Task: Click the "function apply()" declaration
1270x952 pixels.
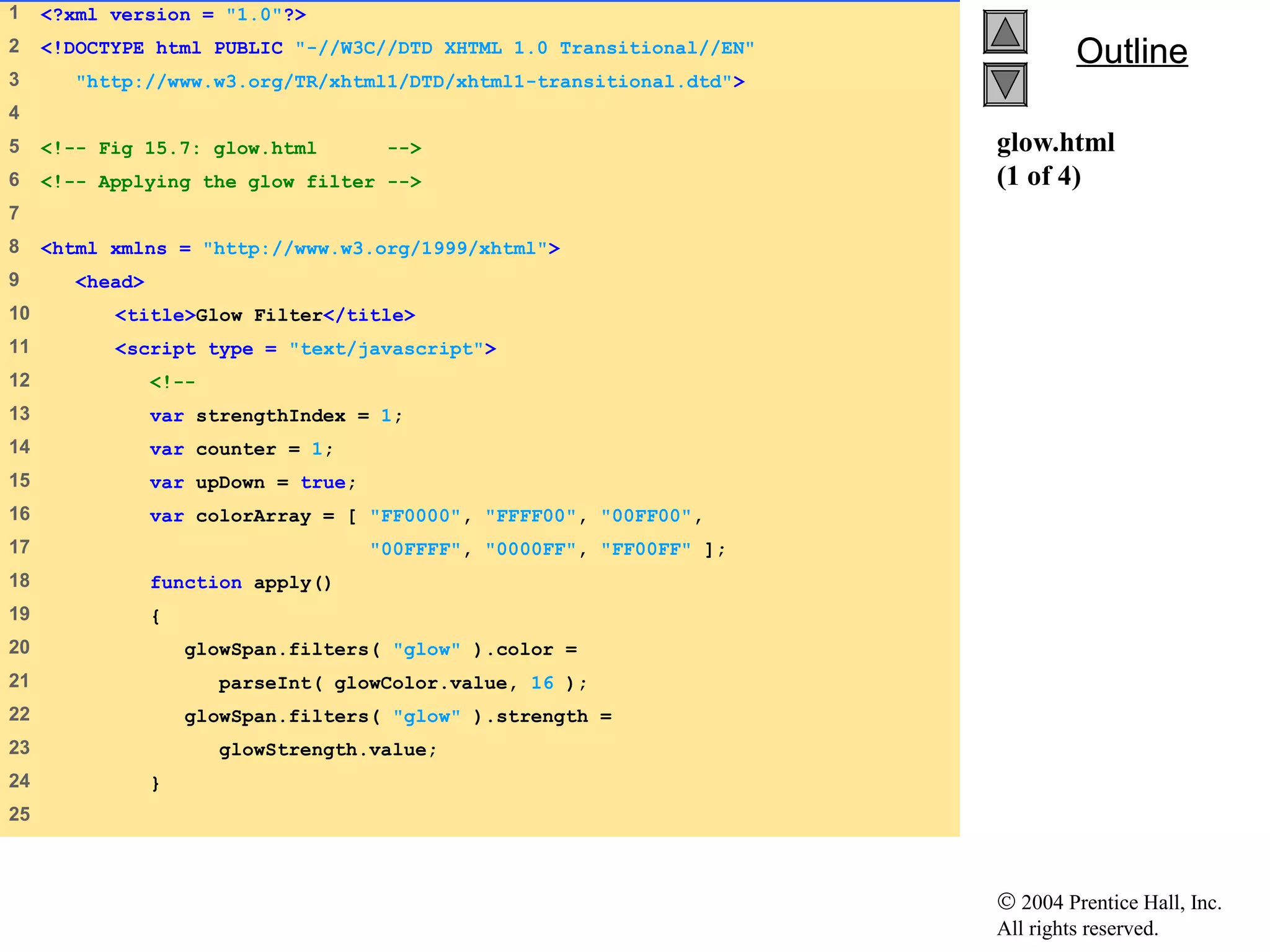Action: pos(241,583)
